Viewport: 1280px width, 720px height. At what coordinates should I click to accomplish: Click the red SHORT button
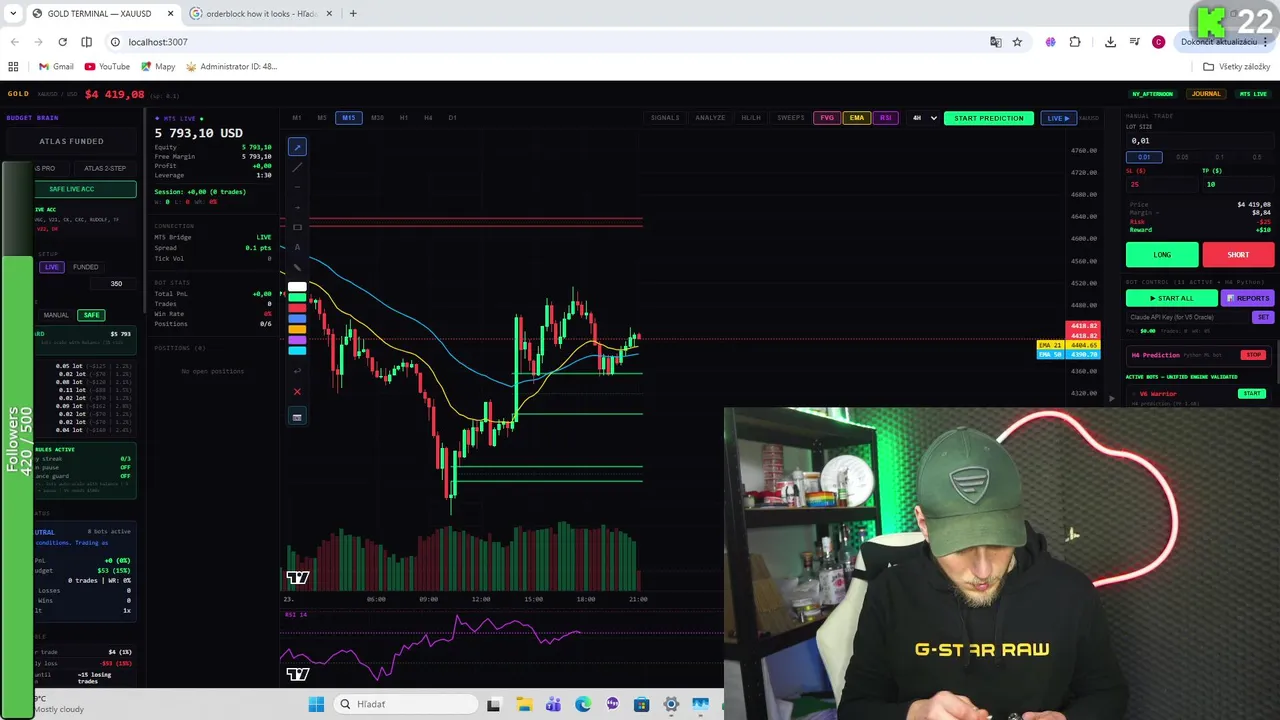pyautogui.click(x=1238, y=255)
